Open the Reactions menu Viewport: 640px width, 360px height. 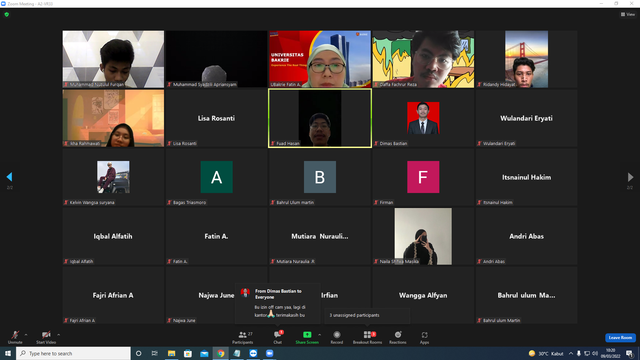pos(398,337)
